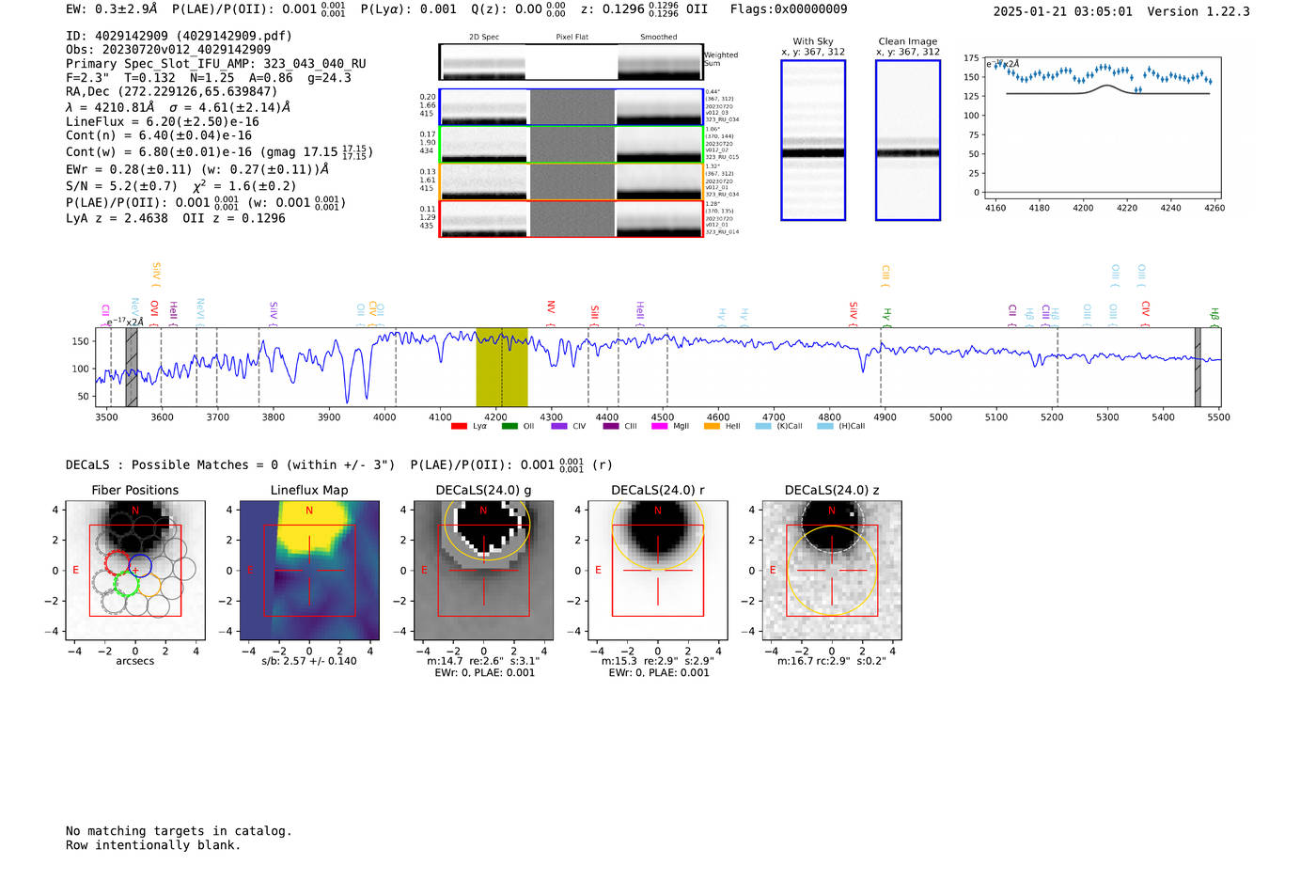The width and height of the screenshot is (1316, 896).
Task: Open the Lineflux Map panel
Action: click(309, 571)
